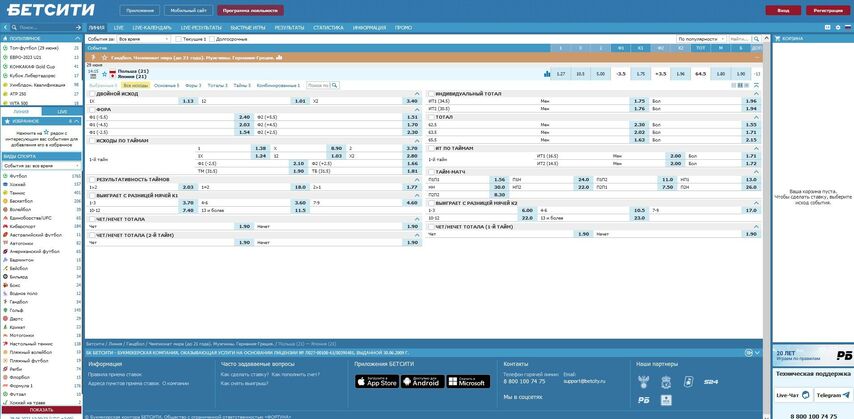Open Telegram support button
The height and width of the screenshot is (419, 854).
pyautogui.click(x=833, y=394)
